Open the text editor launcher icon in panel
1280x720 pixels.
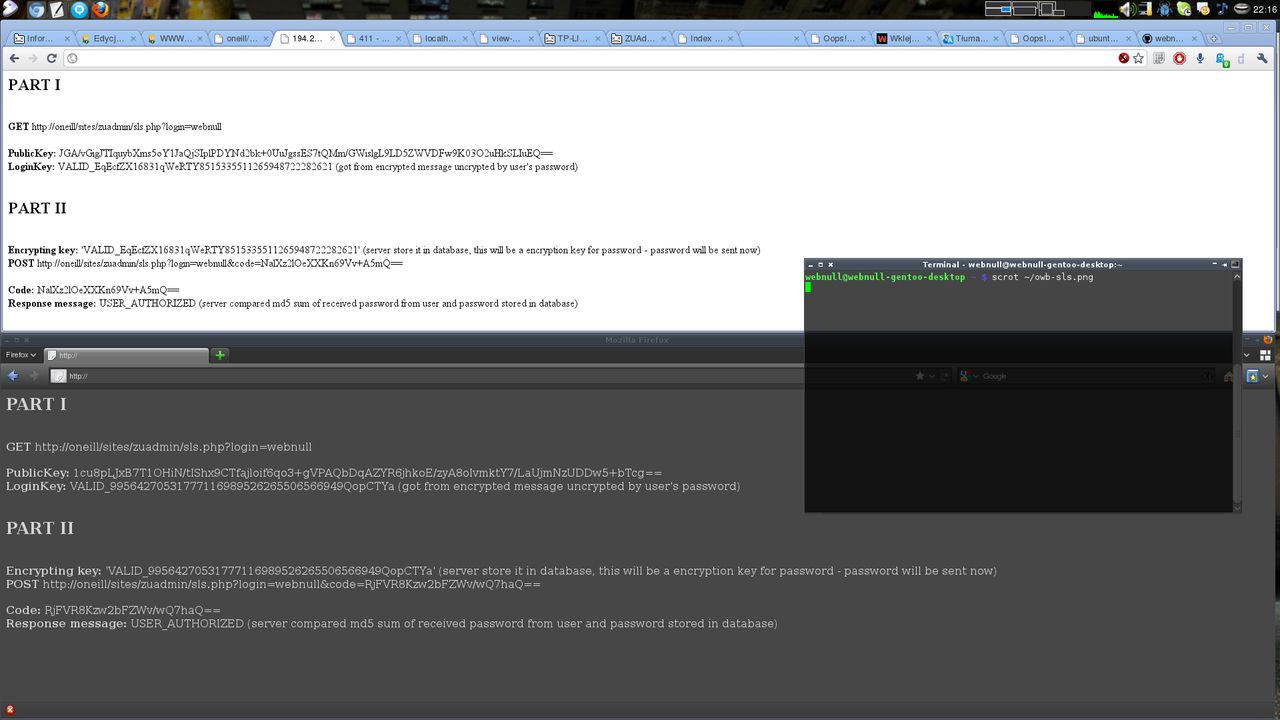point(57,10)
